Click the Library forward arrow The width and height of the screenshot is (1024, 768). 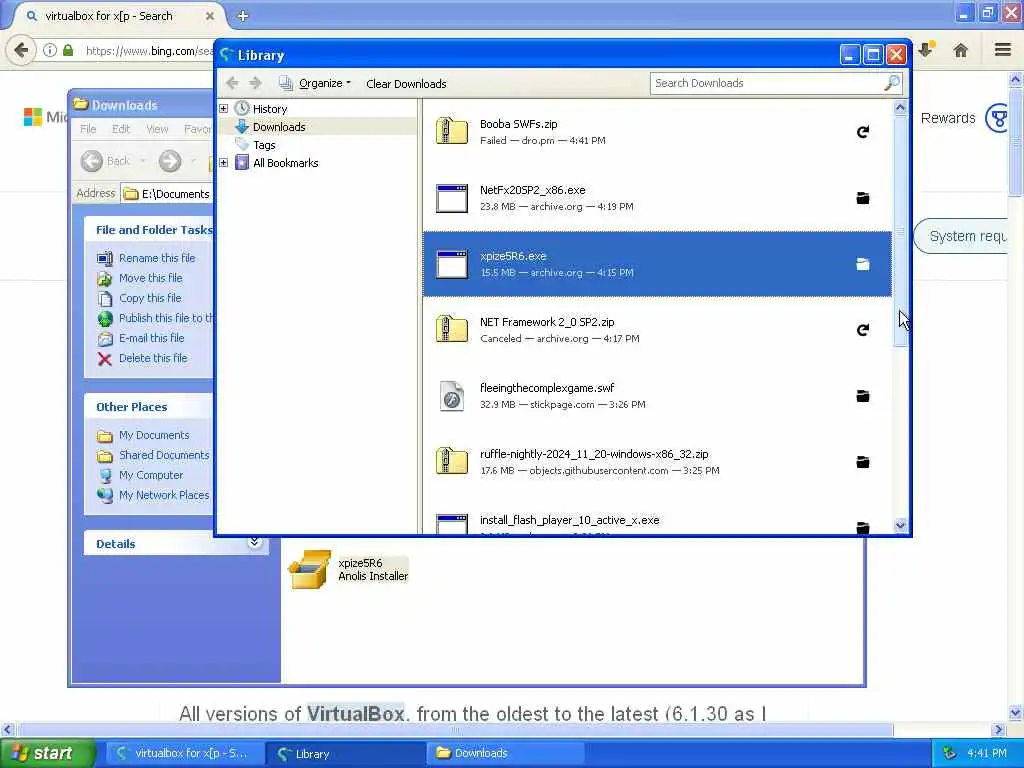pyautogui.click(x=255, y=83)
